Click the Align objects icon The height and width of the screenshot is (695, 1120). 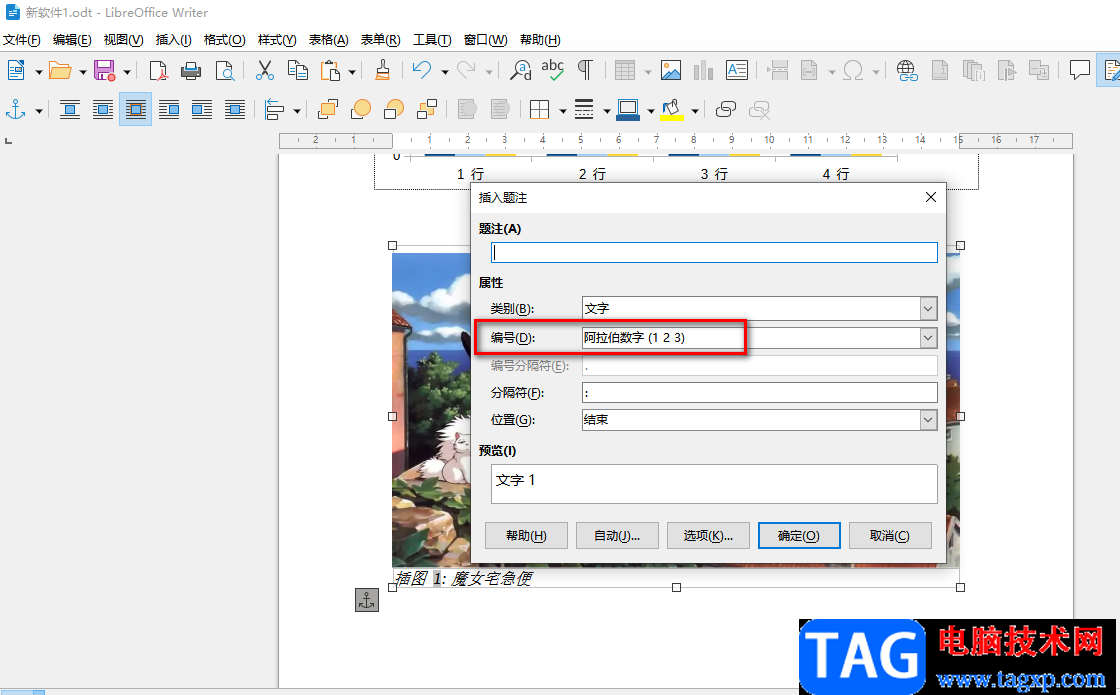(x=275, y=110)
